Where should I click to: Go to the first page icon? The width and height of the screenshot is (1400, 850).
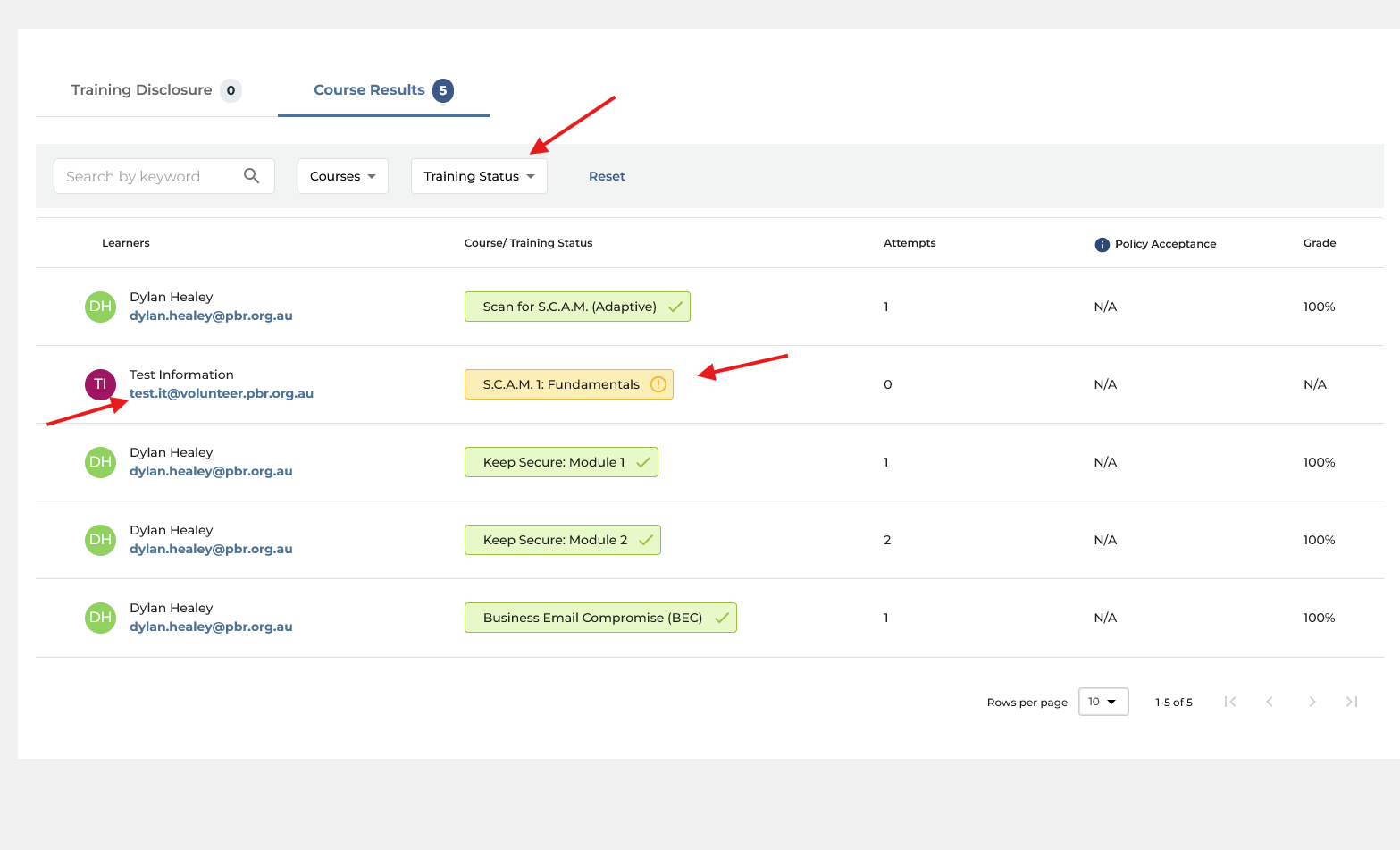coord(1230,702)
